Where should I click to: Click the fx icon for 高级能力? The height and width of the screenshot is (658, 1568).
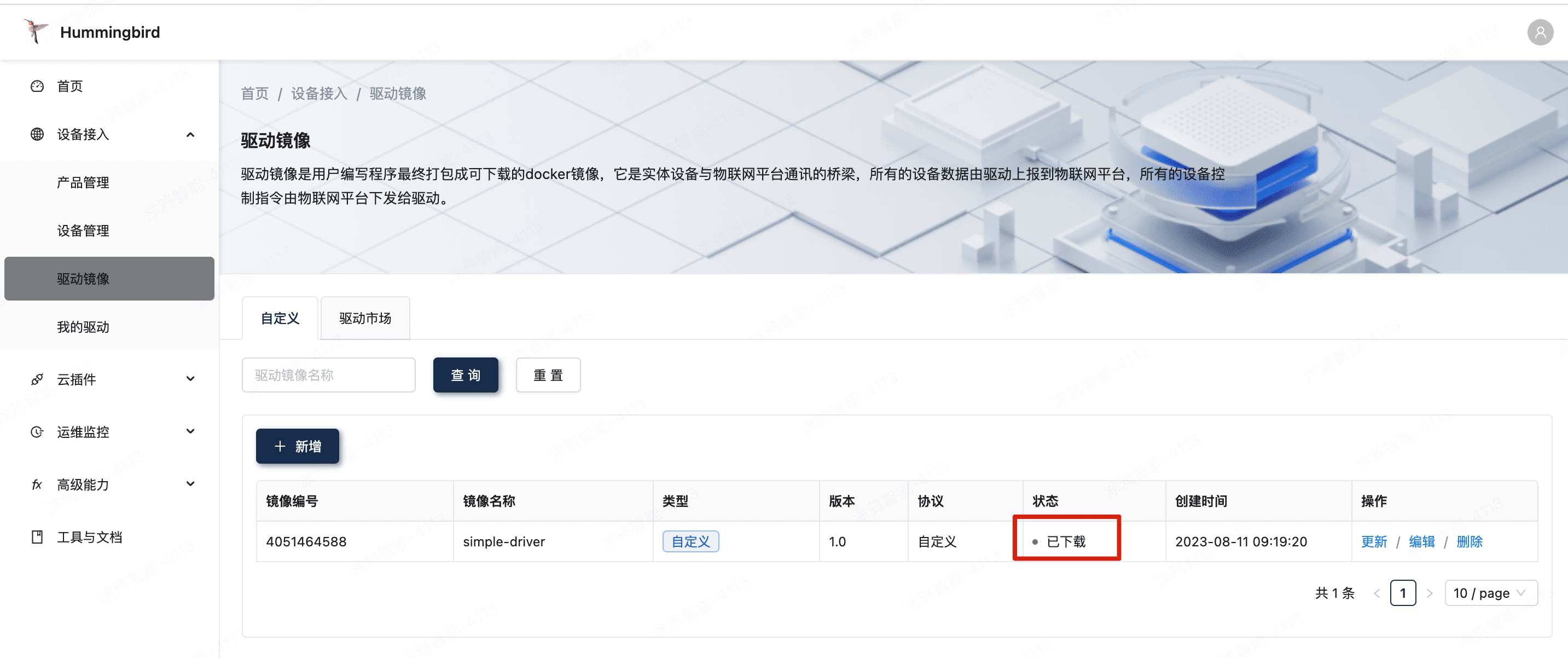click(x=37, y=484)
